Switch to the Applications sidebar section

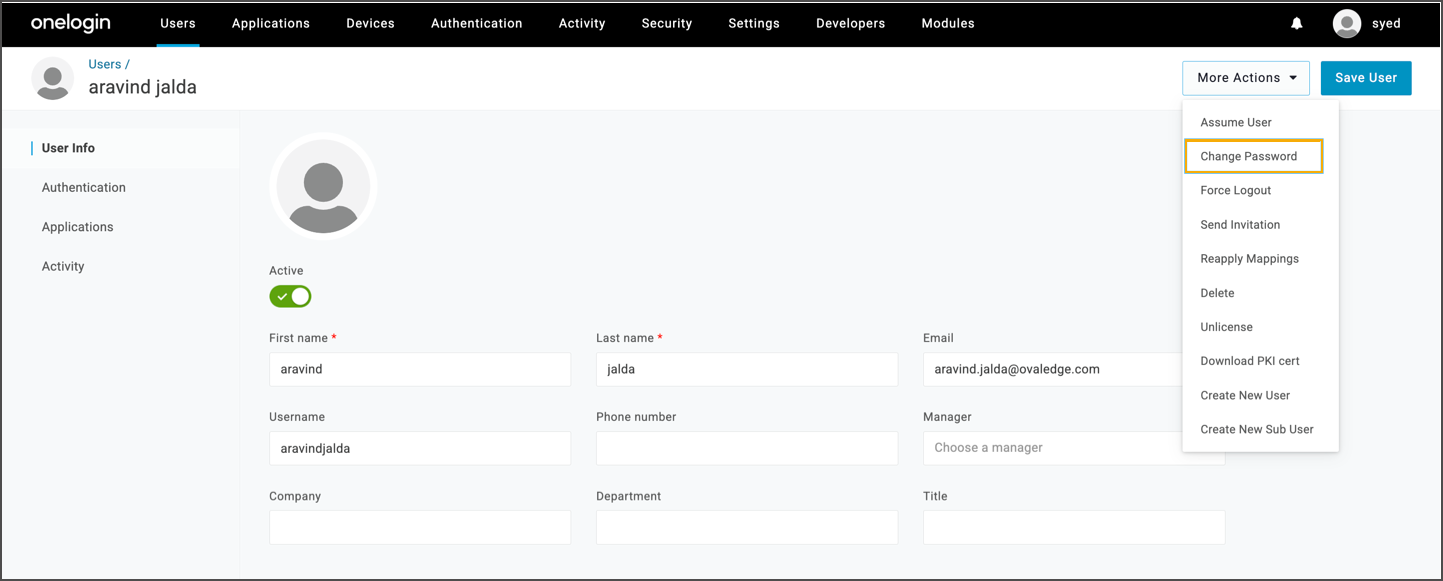(78, 227)
